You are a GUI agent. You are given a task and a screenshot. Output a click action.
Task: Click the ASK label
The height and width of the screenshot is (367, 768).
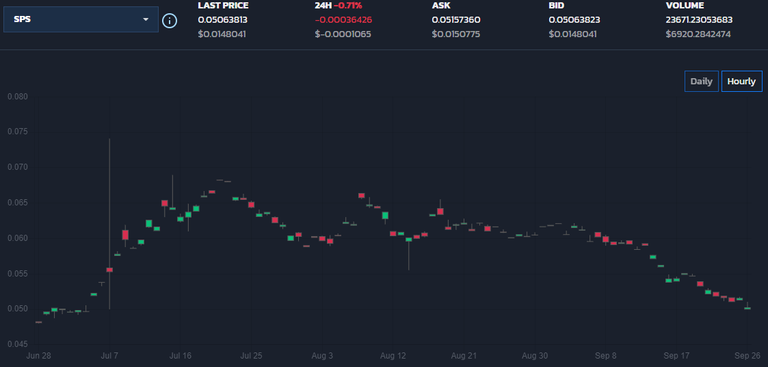(440, 6)
